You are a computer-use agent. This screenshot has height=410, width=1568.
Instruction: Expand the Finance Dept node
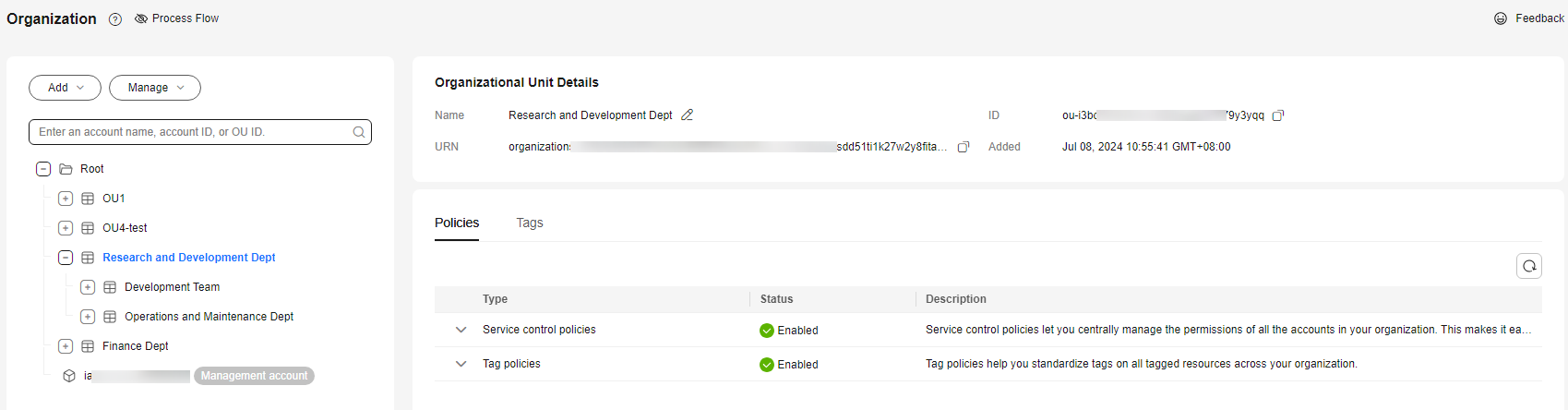coord(66,346)
